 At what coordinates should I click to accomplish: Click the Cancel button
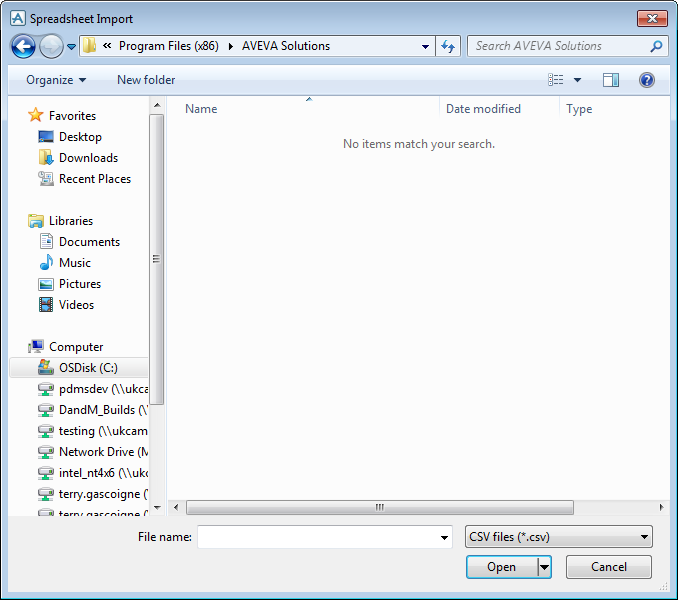pyautogui.click(x=608, y=567)
